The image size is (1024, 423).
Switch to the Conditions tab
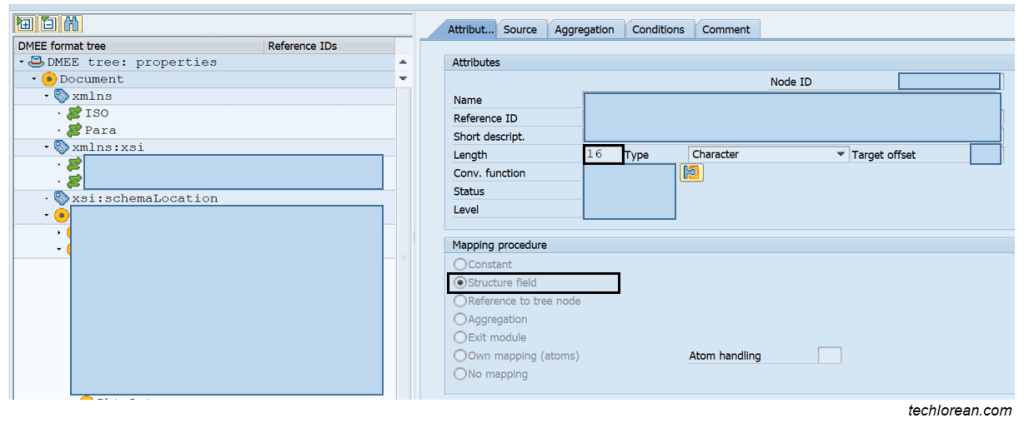658,29
